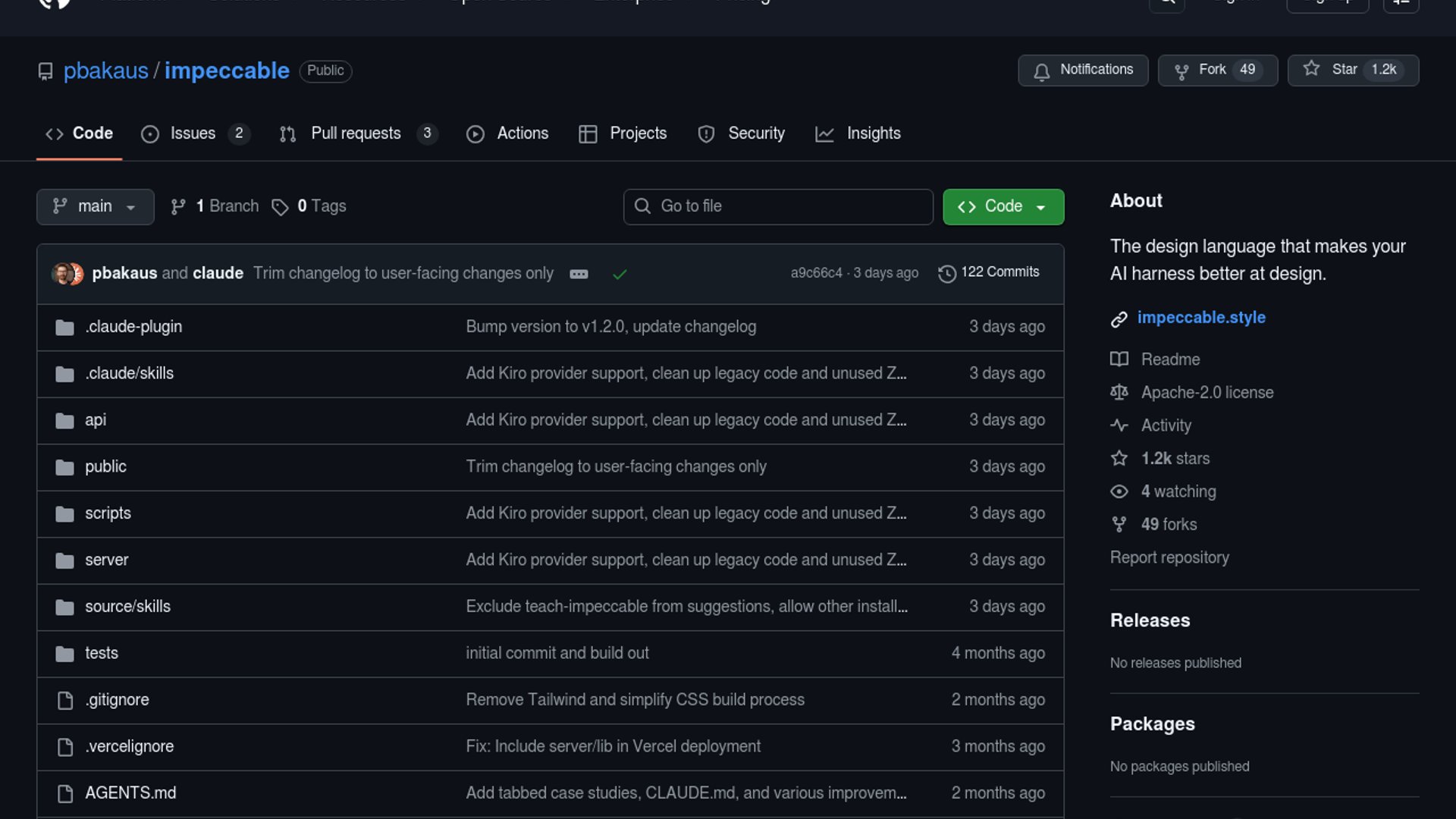Screen dimensions: 1456x819
Task: Click the AGENTS.md file
Action: 130,793
